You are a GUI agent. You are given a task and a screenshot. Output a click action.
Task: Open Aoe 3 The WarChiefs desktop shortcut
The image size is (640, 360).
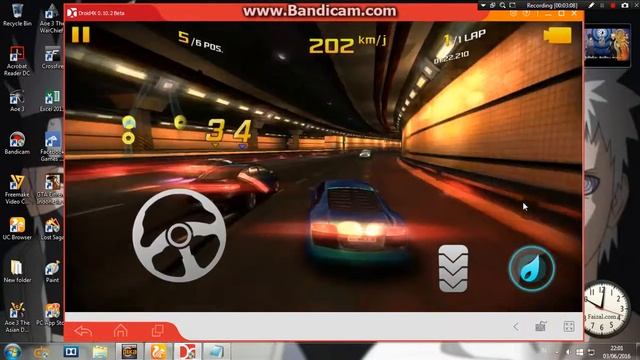click(x=52, y=18)
